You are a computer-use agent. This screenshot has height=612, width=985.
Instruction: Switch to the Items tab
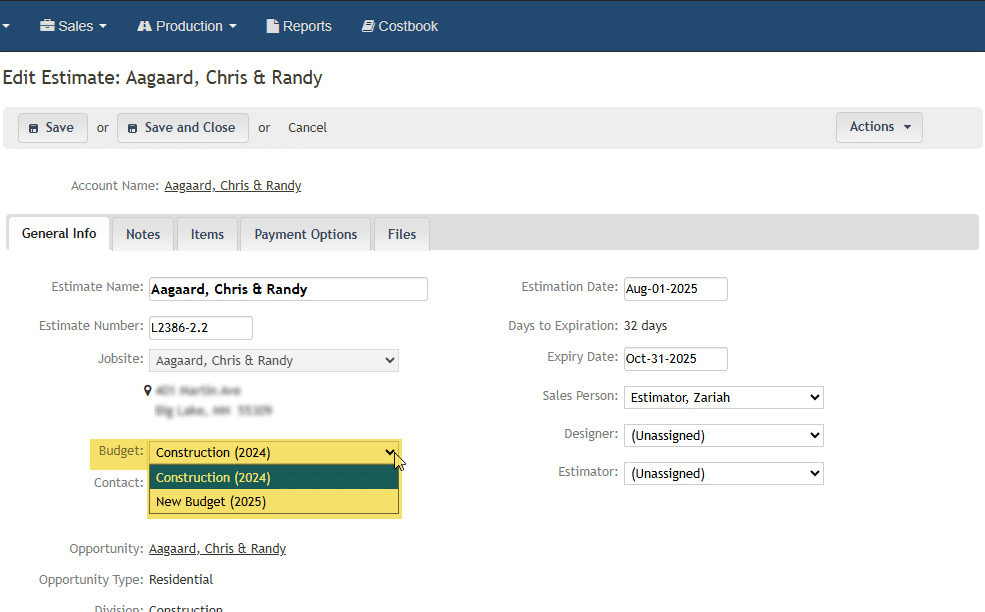click(207, 234)
